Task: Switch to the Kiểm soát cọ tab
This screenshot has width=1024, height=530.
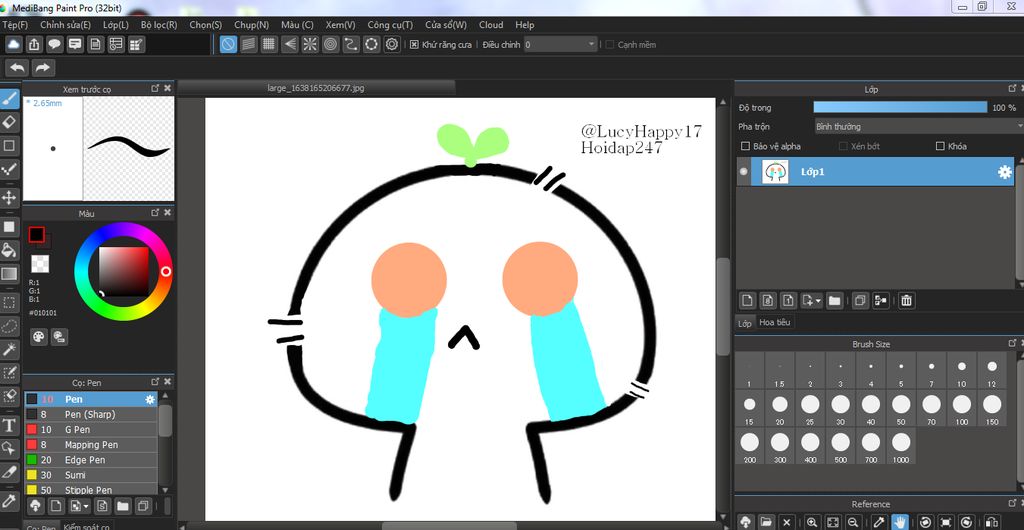Action: [x=87, y=527]
